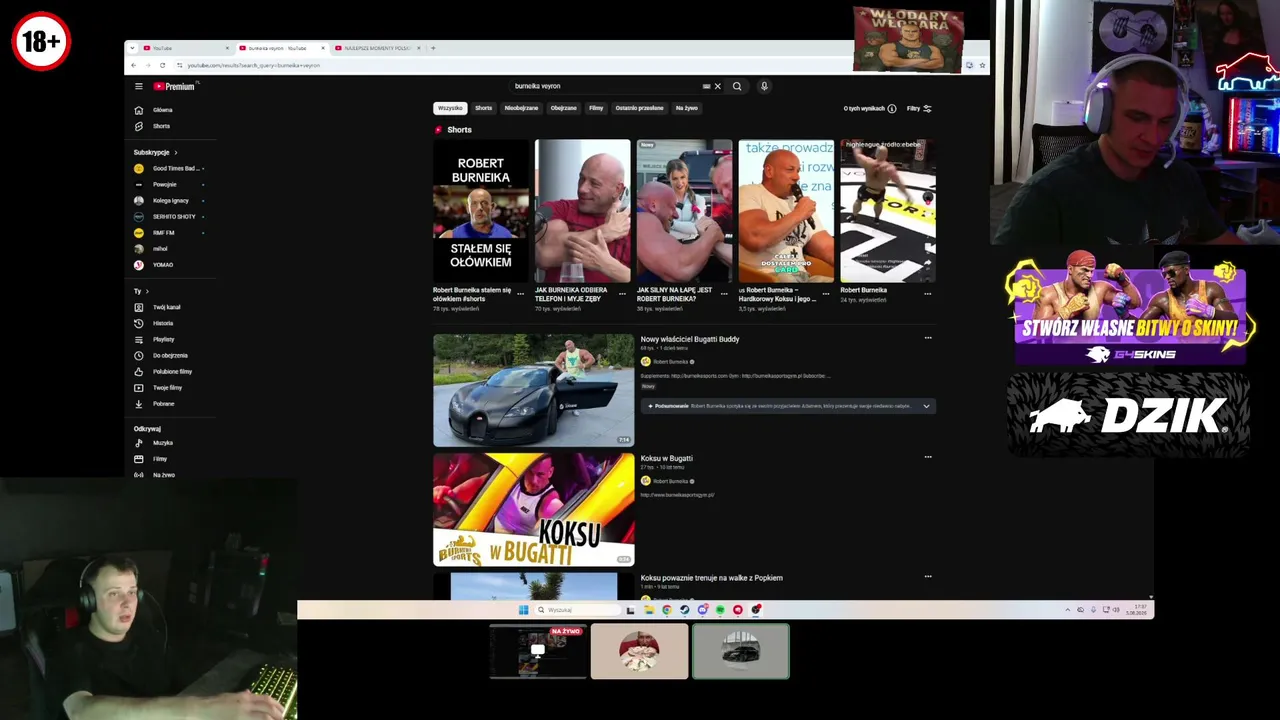Select the NA ŻYWO screen preview thumbnail
Image resolution: width=1280 pixels, height=720 pixels.
tap(538, 652)
